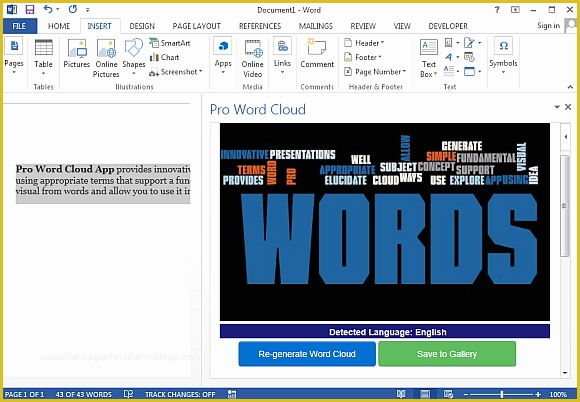Open the Footer dropdown
This screenshot has width=580, height=402.
pos(362,57)
